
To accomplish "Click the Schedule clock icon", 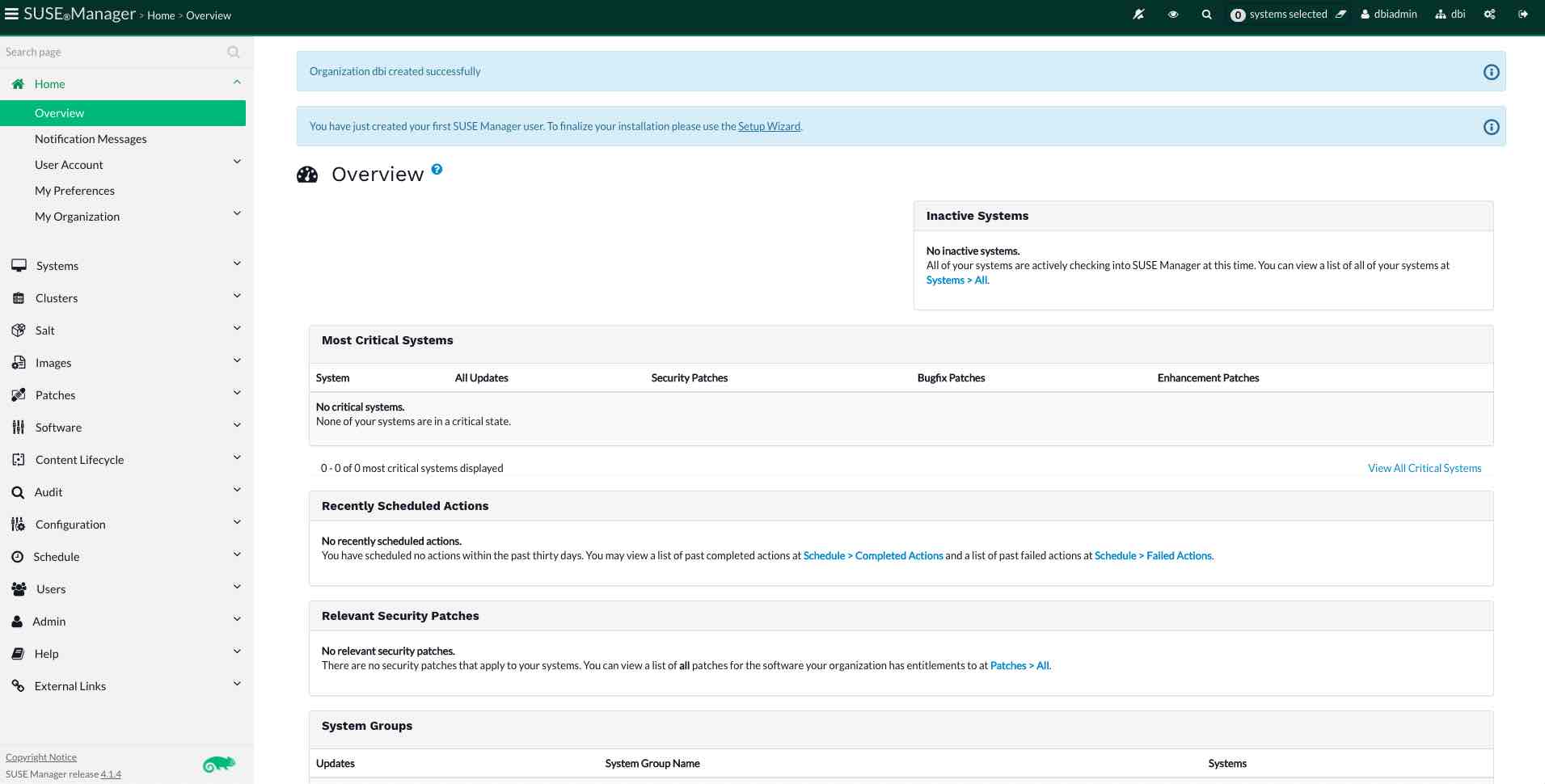I will click(18, 557).
